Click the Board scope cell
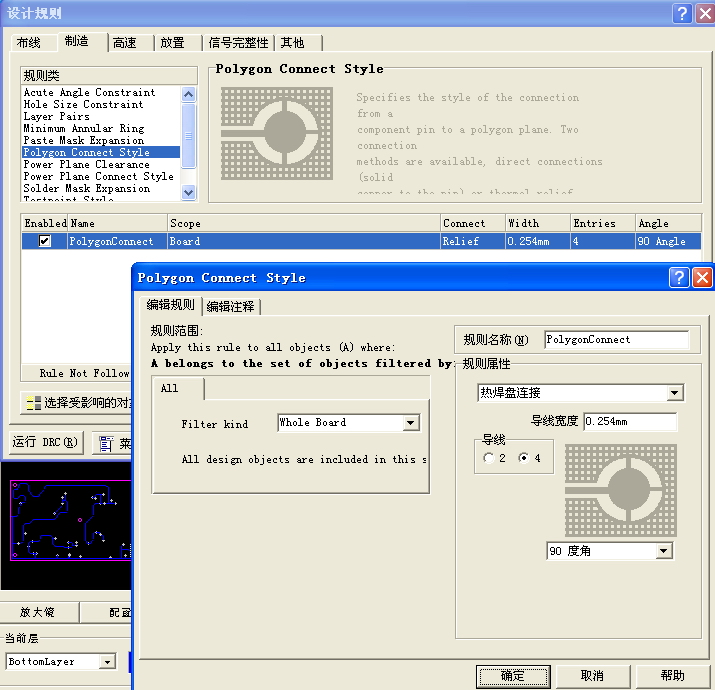The image size is (715, 690). coord(304,241)
